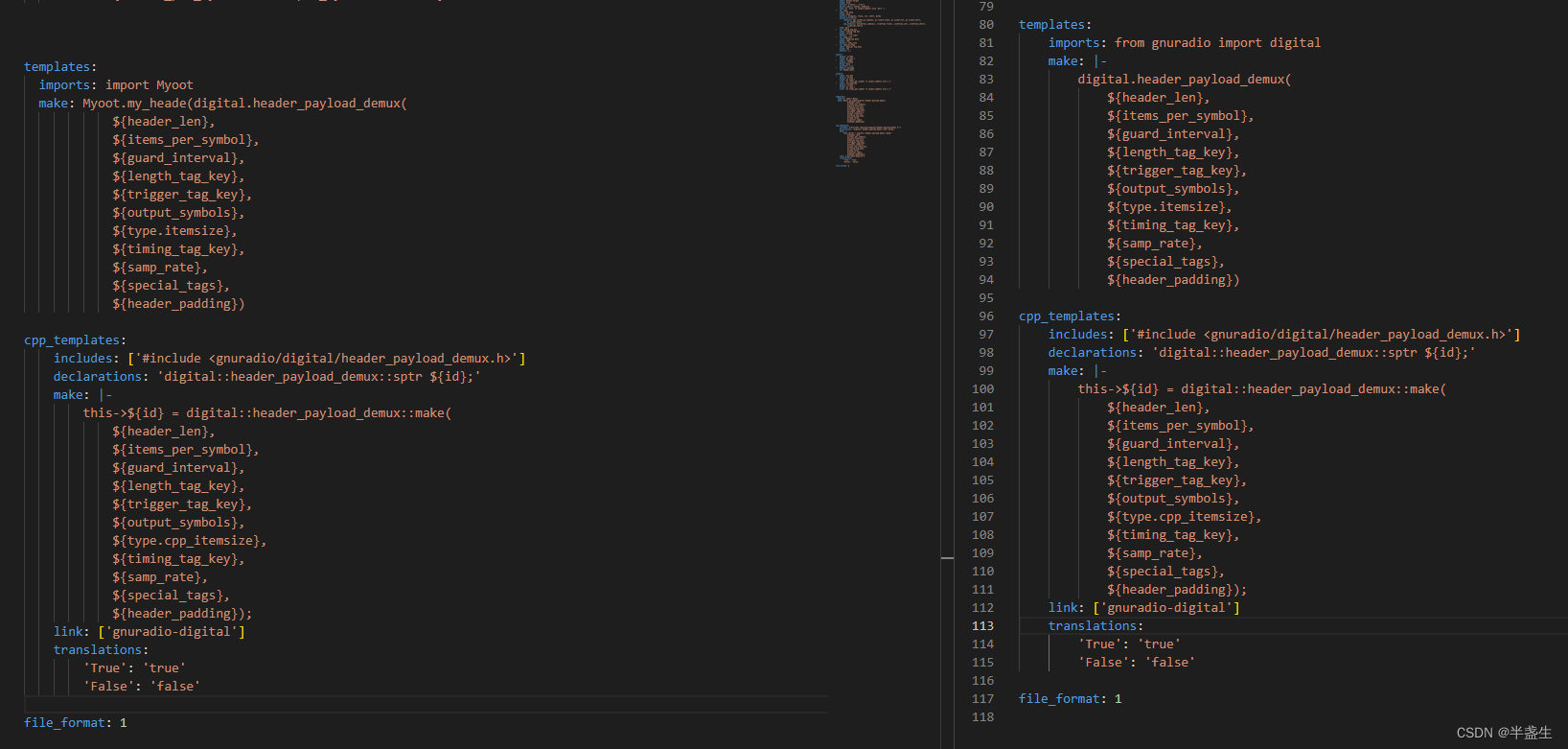Select line number 89 in the gutter
This screenshot has width=1568, height=749.
(986, 189)
